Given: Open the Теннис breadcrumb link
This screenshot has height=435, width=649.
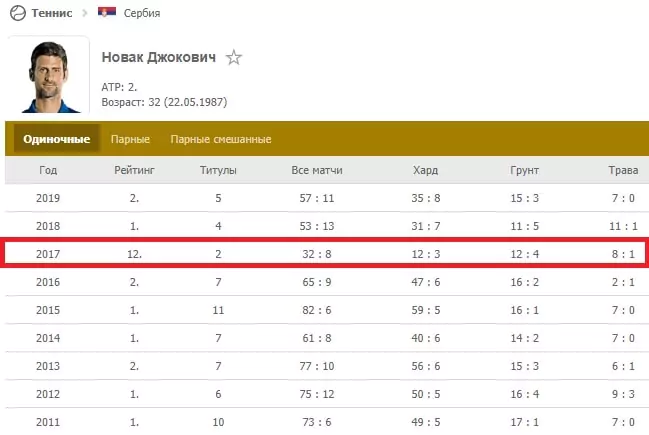Looking at the screenshot, I should tap(52, 13).
